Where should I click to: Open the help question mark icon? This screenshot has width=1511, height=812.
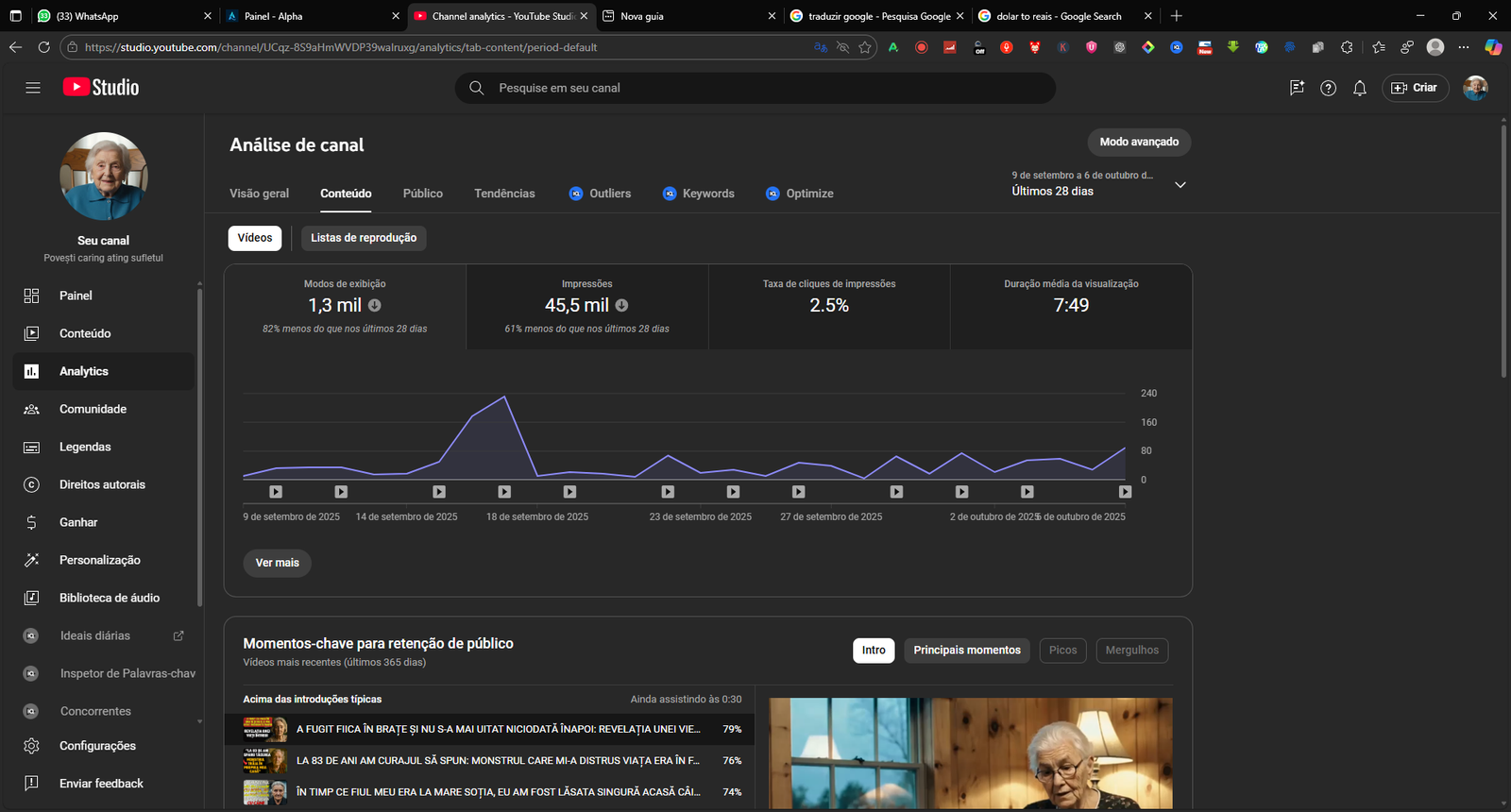(x=1328, y=88)
